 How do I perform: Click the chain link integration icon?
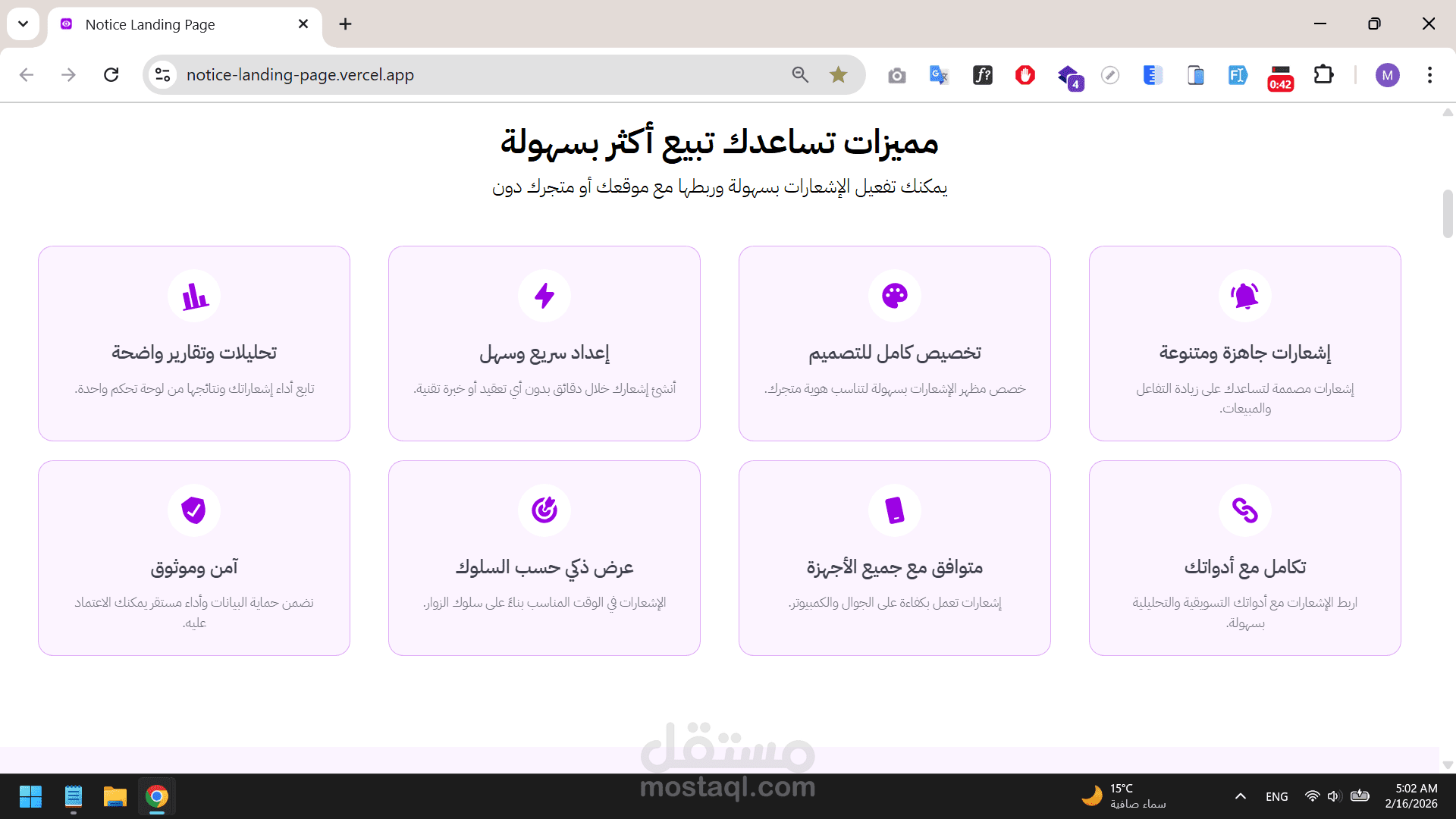1244,510
